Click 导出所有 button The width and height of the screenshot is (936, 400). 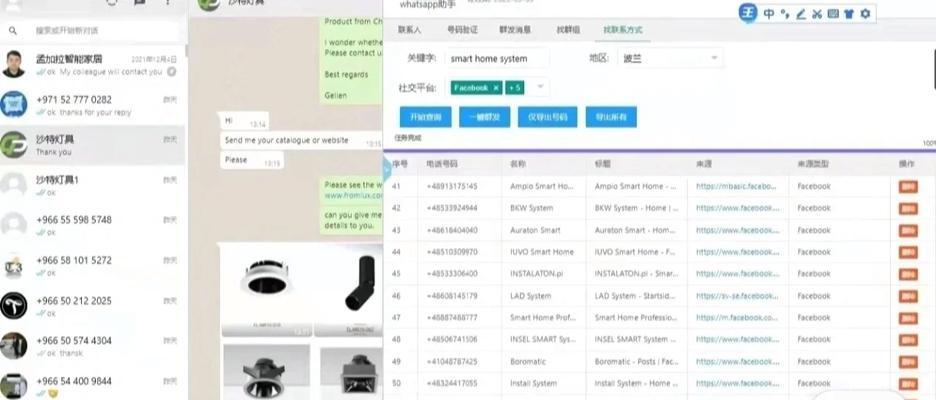click(611, 117)
